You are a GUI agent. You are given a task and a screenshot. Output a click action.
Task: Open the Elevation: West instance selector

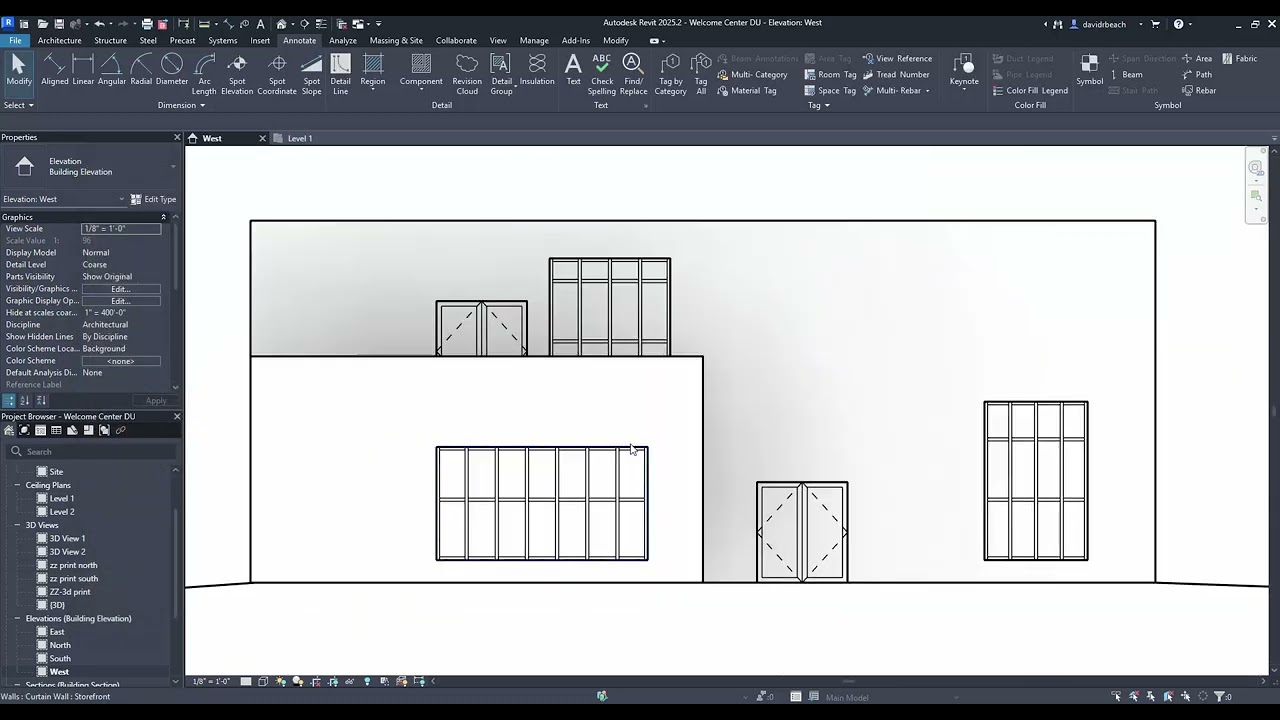pos(64,199)
